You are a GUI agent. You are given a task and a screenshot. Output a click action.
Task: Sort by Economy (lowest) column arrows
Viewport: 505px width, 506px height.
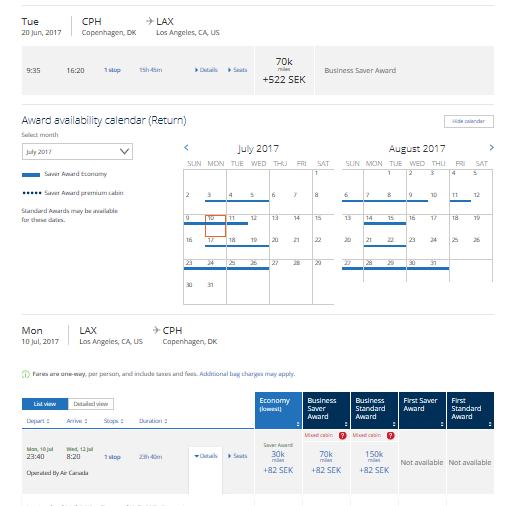tap(298, 424)
